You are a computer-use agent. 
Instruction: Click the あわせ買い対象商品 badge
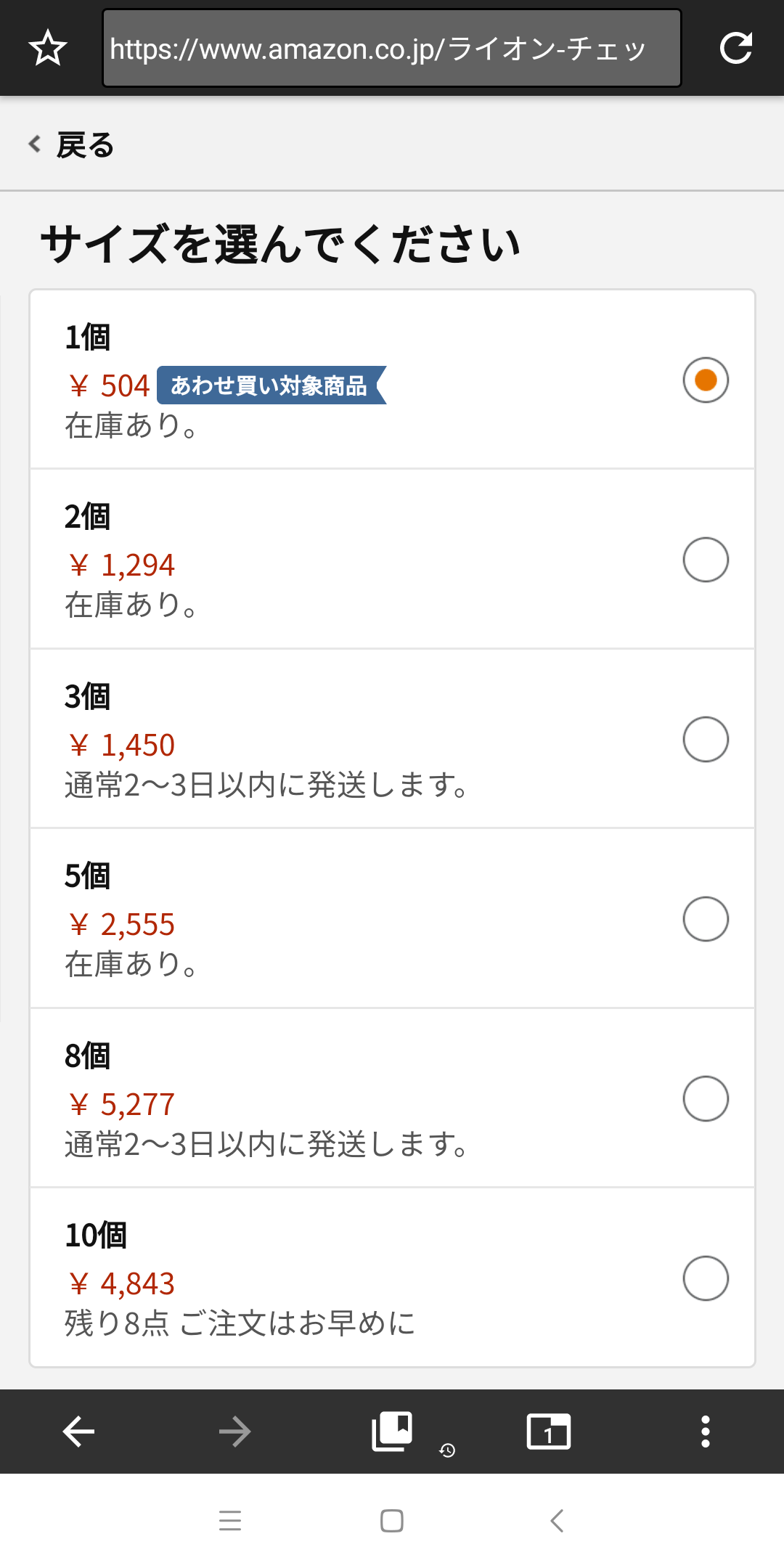point(271,385)
